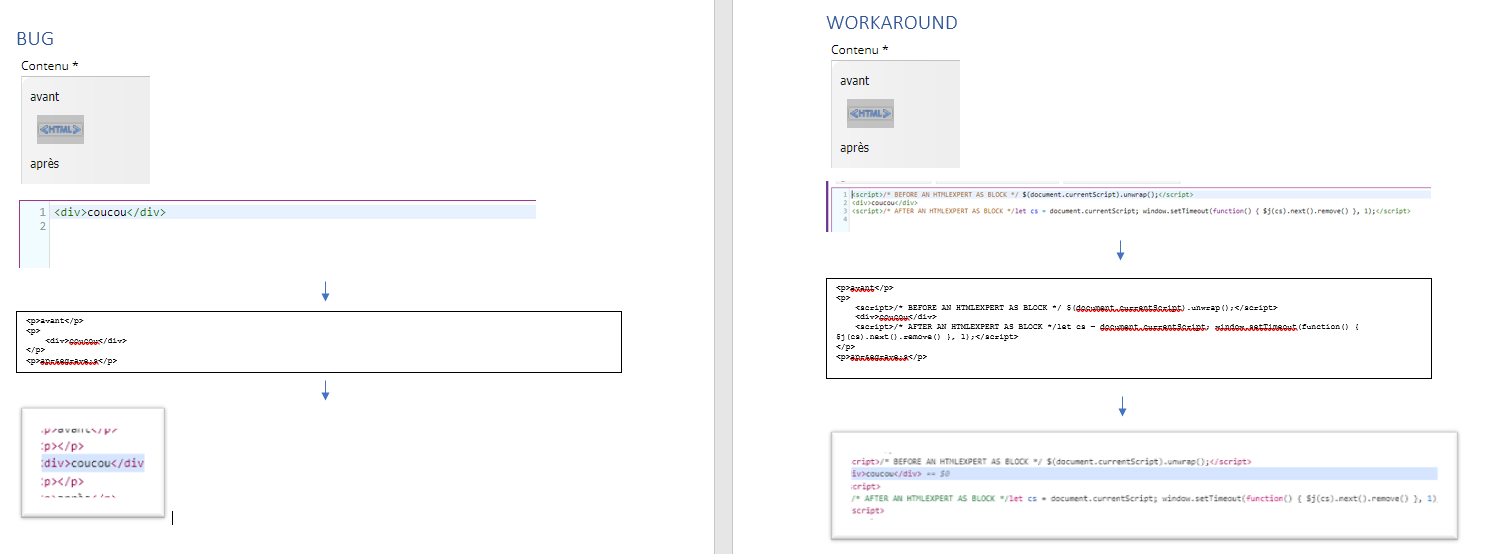Screen dimensions: 1486x554
Task: Select second blue arrow on WORKAROUND page
Action: pos(1122,406)
